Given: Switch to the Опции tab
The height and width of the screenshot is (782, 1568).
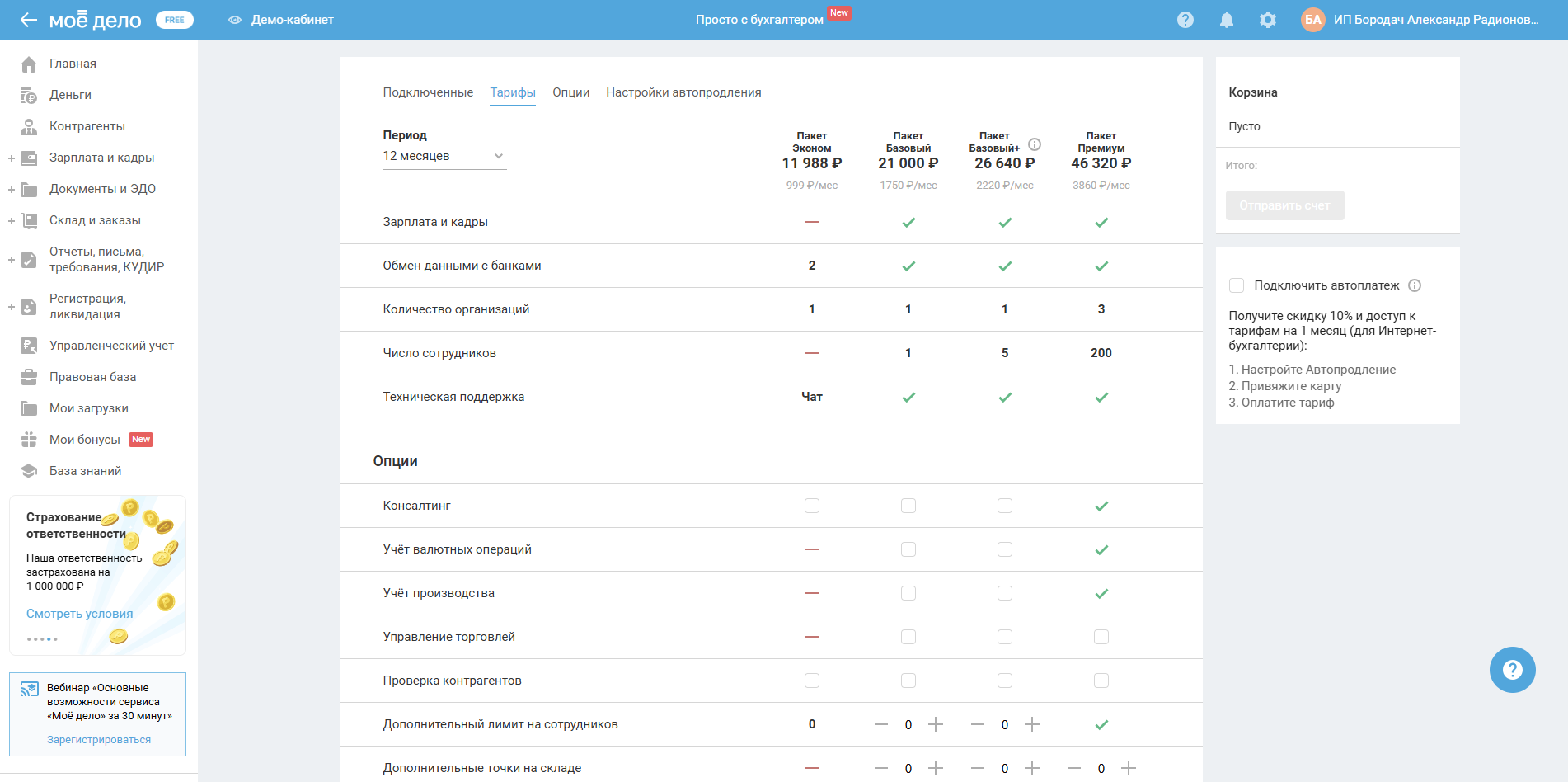Looking at the screenshot, I should click(570, 92).
